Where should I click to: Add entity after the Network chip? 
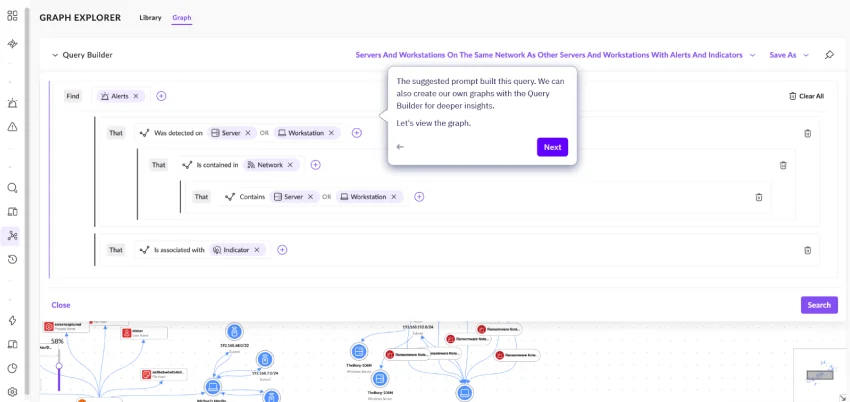(315, 165)
